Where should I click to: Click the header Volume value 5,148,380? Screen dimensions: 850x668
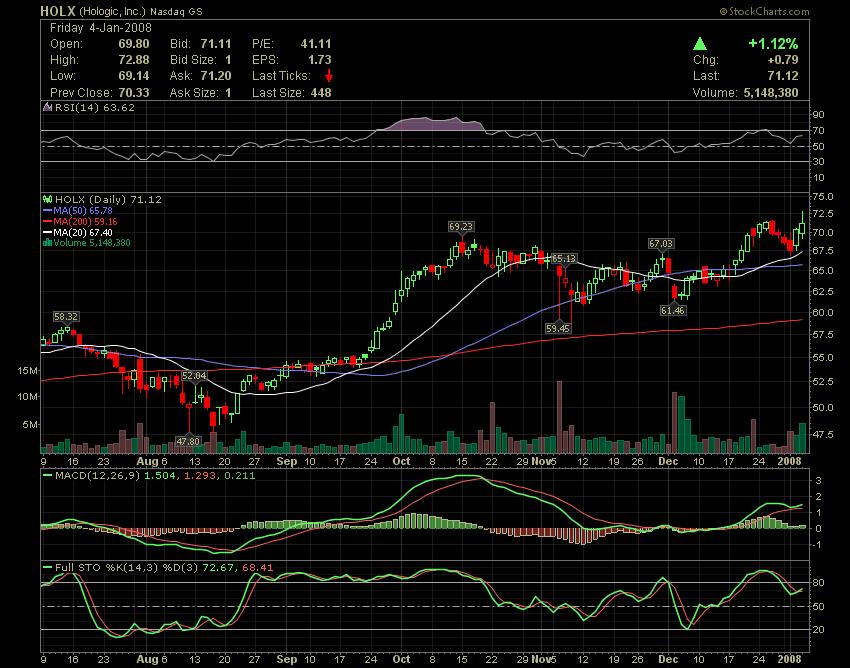[771, 93]
